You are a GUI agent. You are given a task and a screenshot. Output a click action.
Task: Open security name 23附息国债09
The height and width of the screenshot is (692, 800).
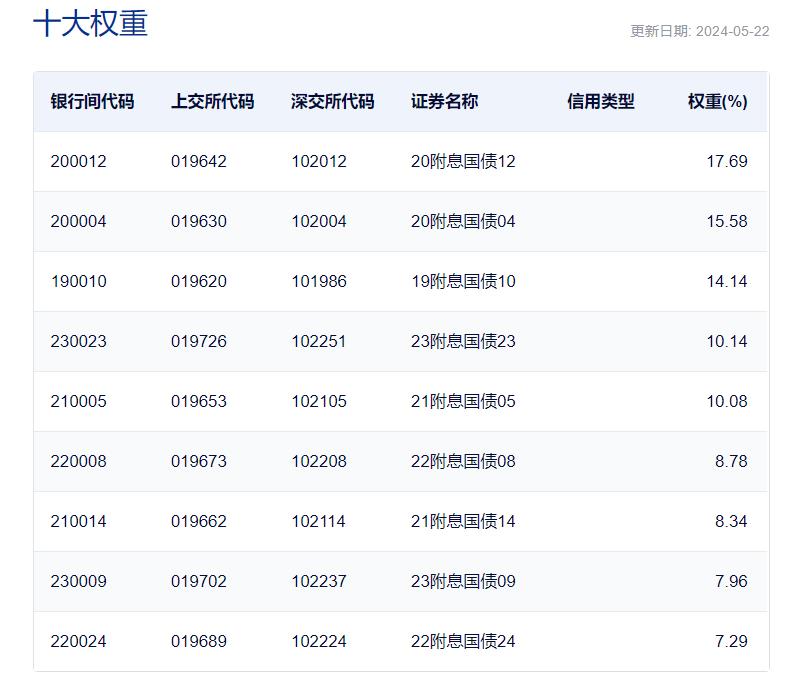[x=463, y=581]
